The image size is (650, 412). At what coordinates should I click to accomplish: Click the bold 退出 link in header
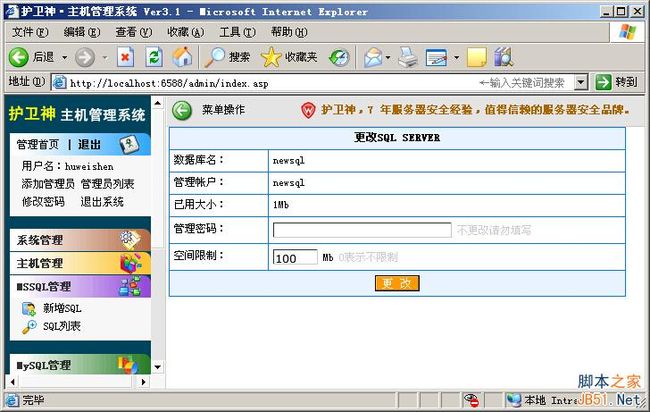pyautogui.click(x=89, y=144)
